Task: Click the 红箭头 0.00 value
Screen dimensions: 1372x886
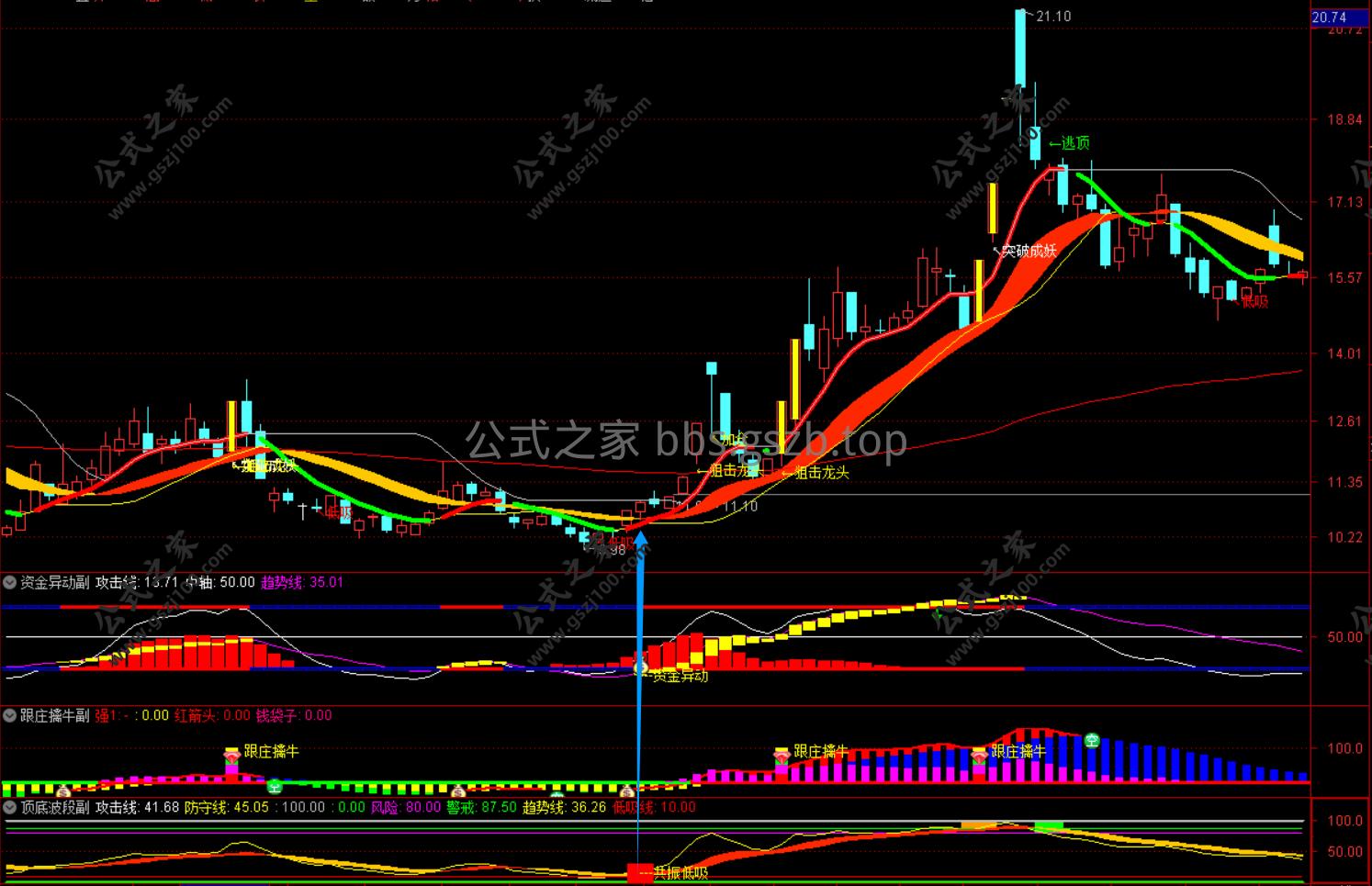Action: pyautogui.click(x=212, y=715)
